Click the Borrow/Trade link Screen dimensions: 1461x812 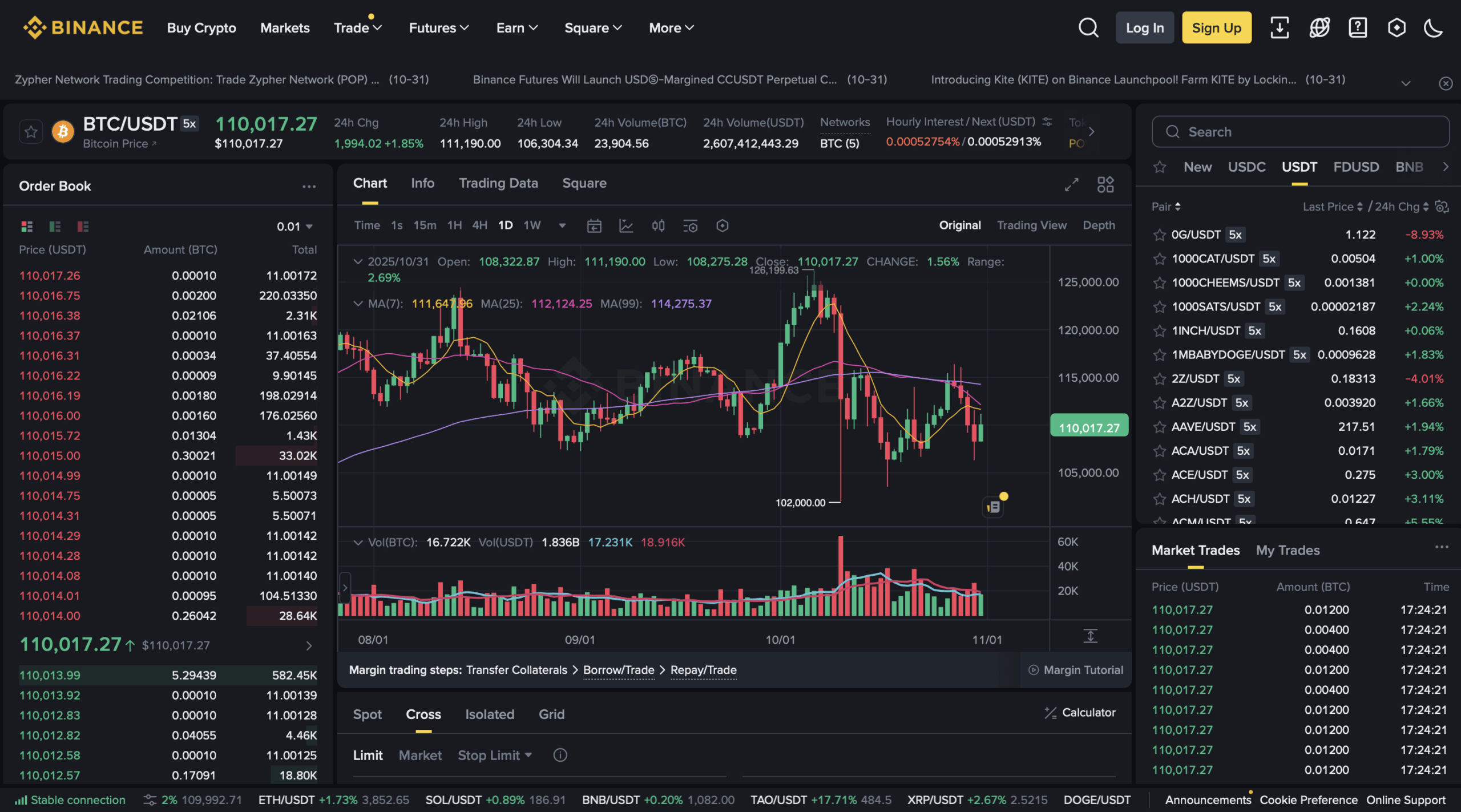pyautogui.click(x=619, y=670)
